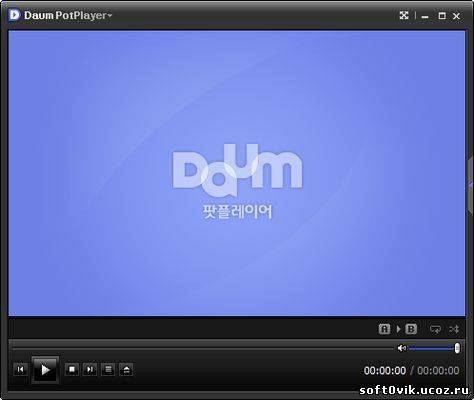Click the Daum logo in video area

pos(237,170)
